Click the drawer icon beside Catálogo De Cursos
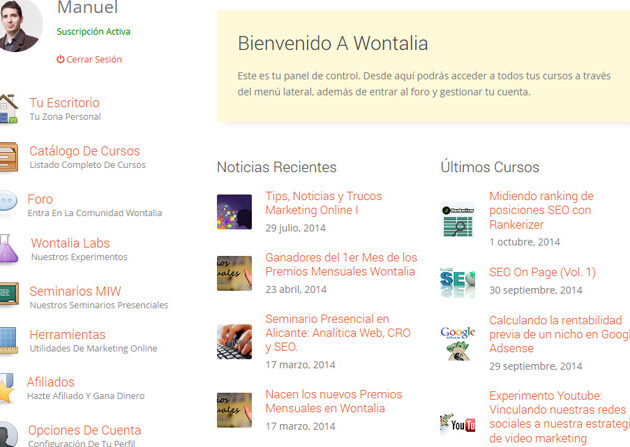Viewport: 630px width, 447px height. click(x=8, y=157)
